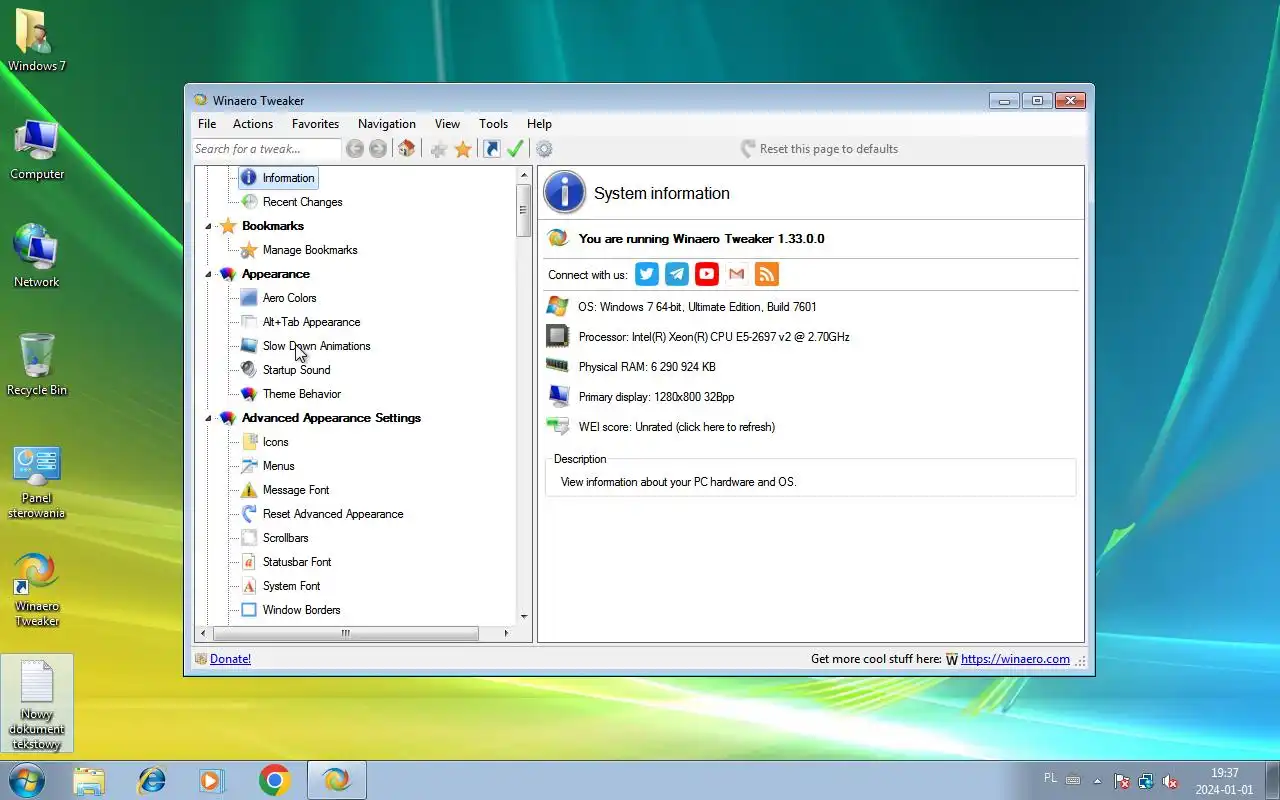Select Scrollbars tree item
Image resolution: width=1280 pixels, height=800 pixels.
[x=285, y=538]
